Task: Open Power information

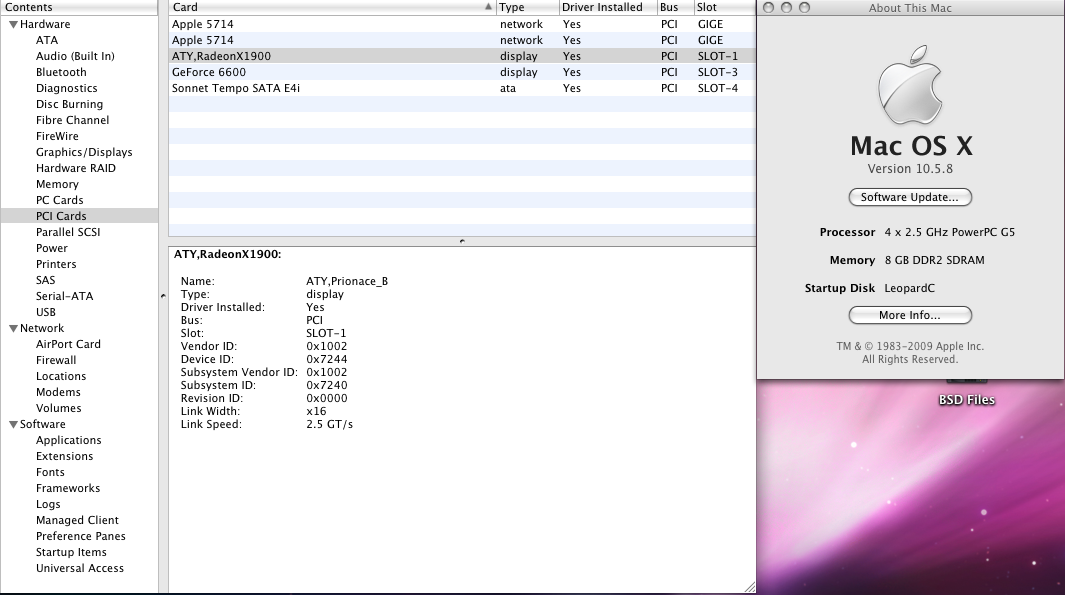Action: pyautogui.click(x=52, y=248)
